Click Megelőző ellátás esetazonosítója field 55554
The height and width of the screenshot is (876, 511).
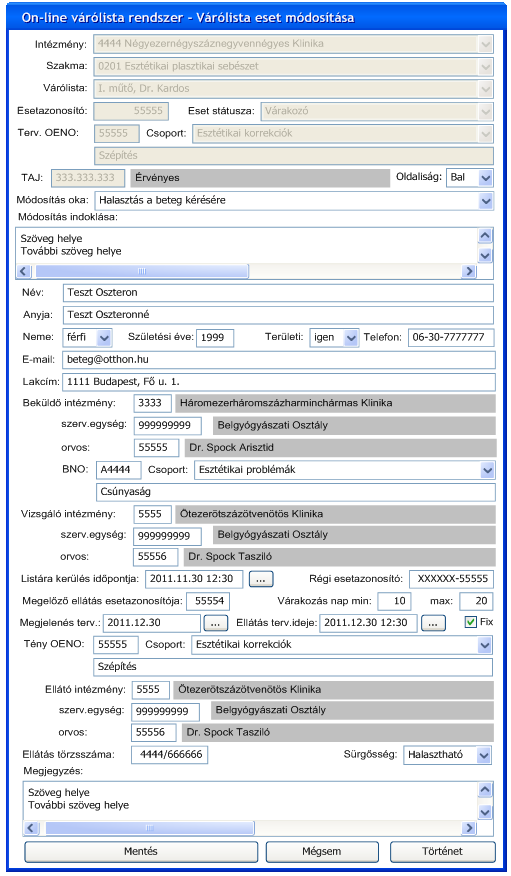pyautogui.click(x=208, y=602)
